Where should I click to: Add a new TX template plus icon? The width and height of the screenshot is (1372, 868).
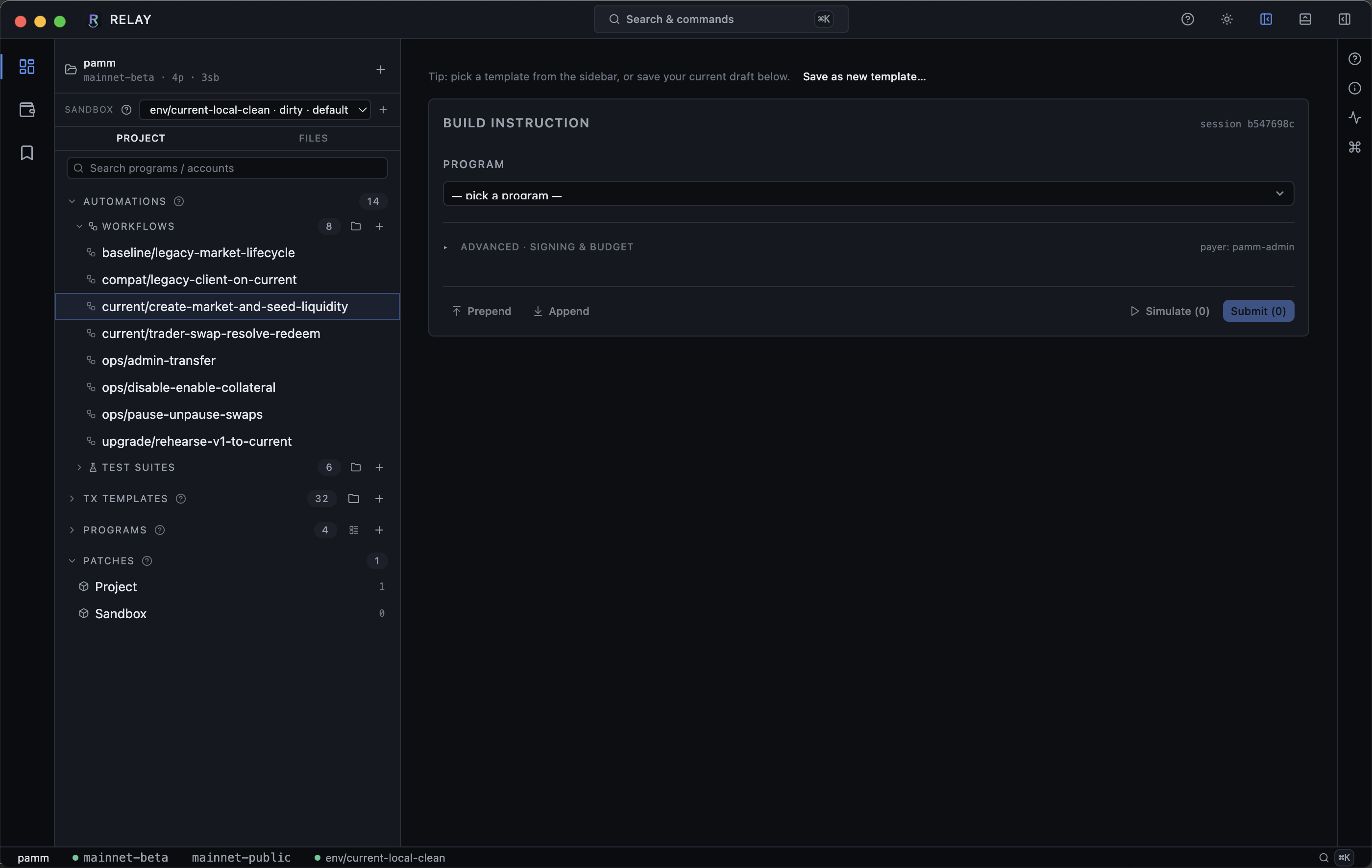tap(379, 498)
